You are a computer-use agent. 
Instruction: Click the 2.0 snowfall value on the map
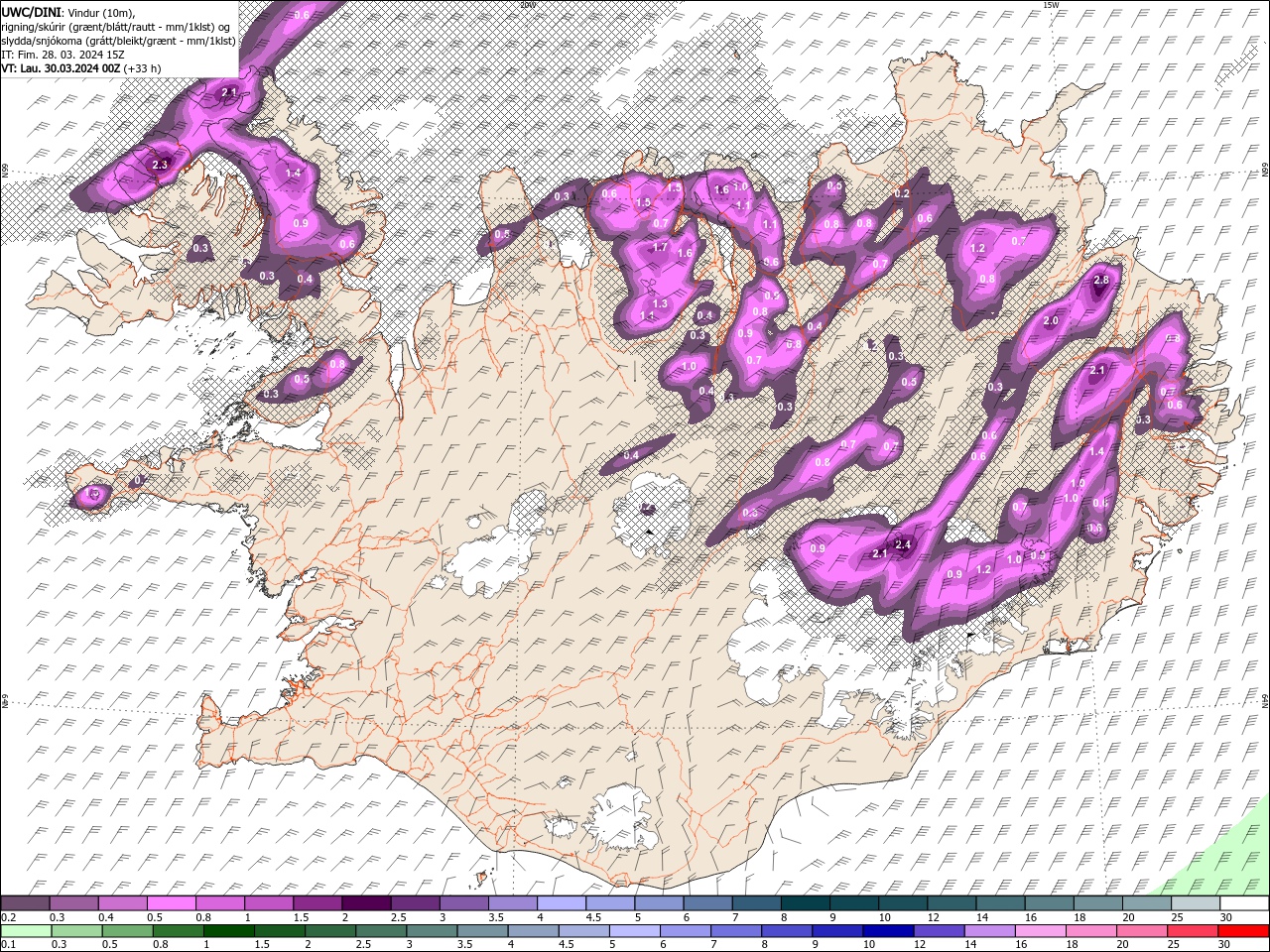(x=1052, y=321)
